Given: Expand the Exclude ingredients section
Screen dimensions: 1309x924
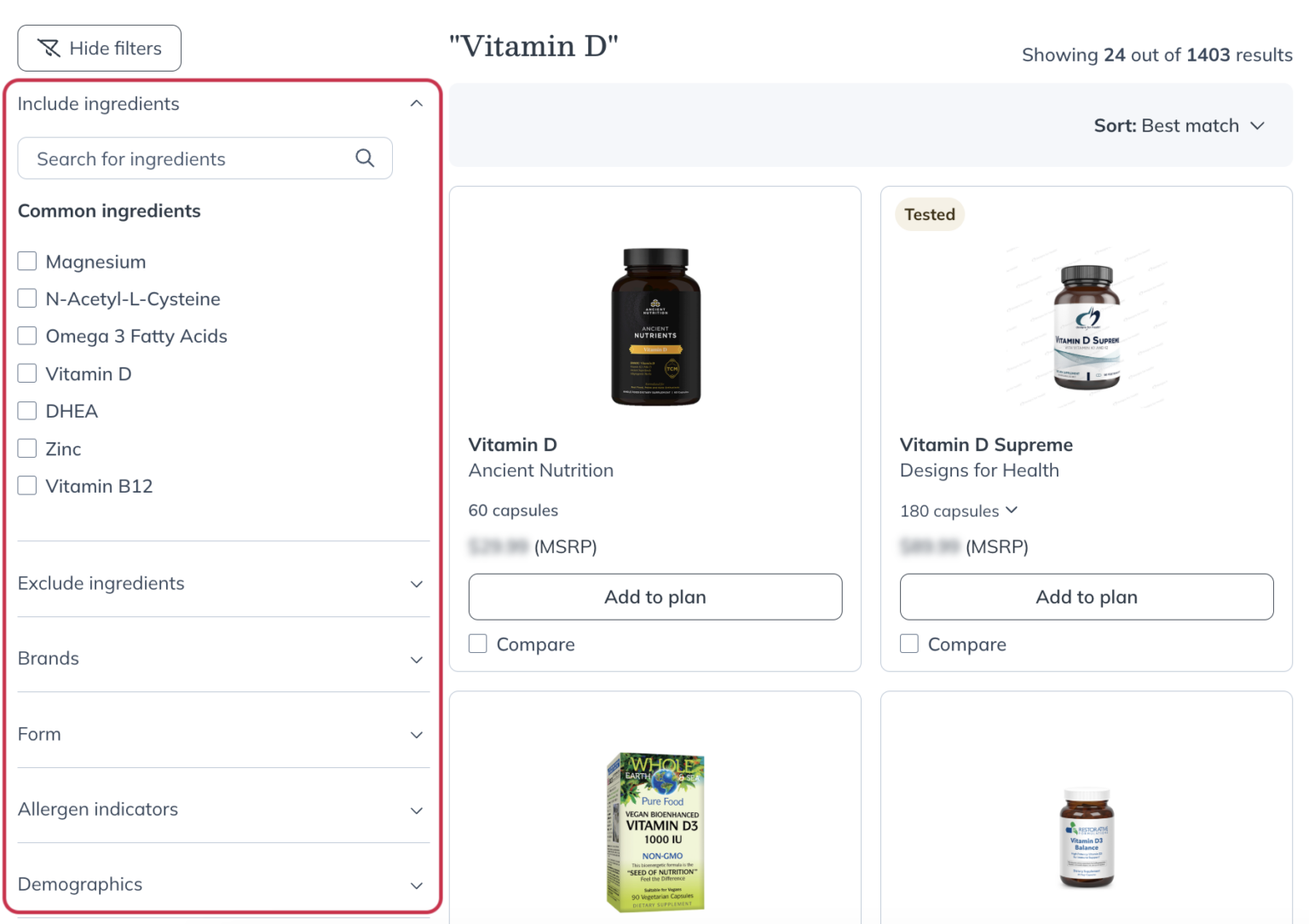Looking at the screenshot, I should pyautogui.click(x=416, y=584).
